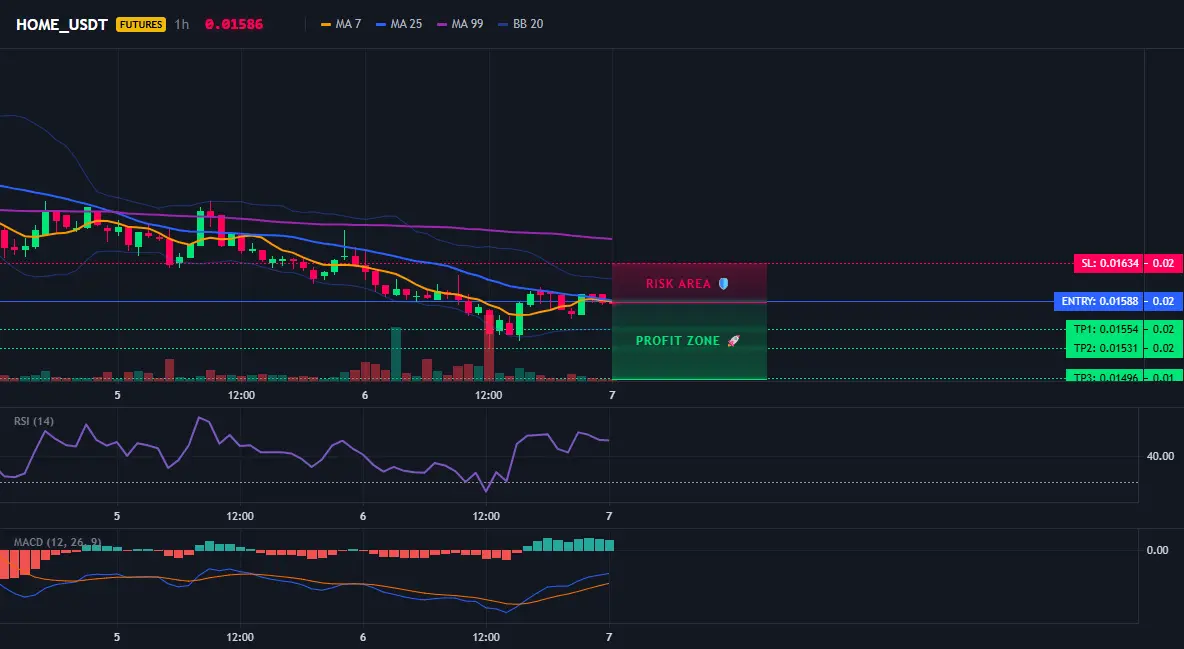1184x649 pixels.
Task: Click the date 6 on main chart axis
Action: click(365, 395)
